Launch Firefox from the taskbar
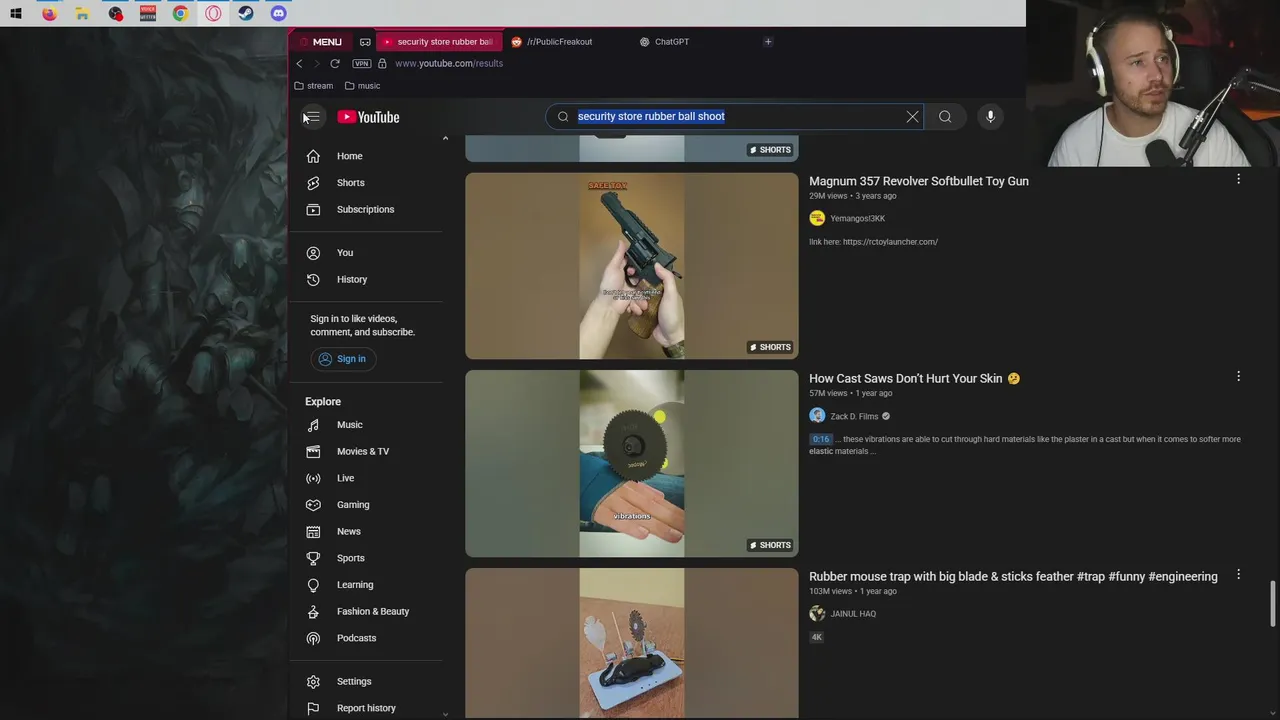The image size is (1280, 720). coord(49,14)
